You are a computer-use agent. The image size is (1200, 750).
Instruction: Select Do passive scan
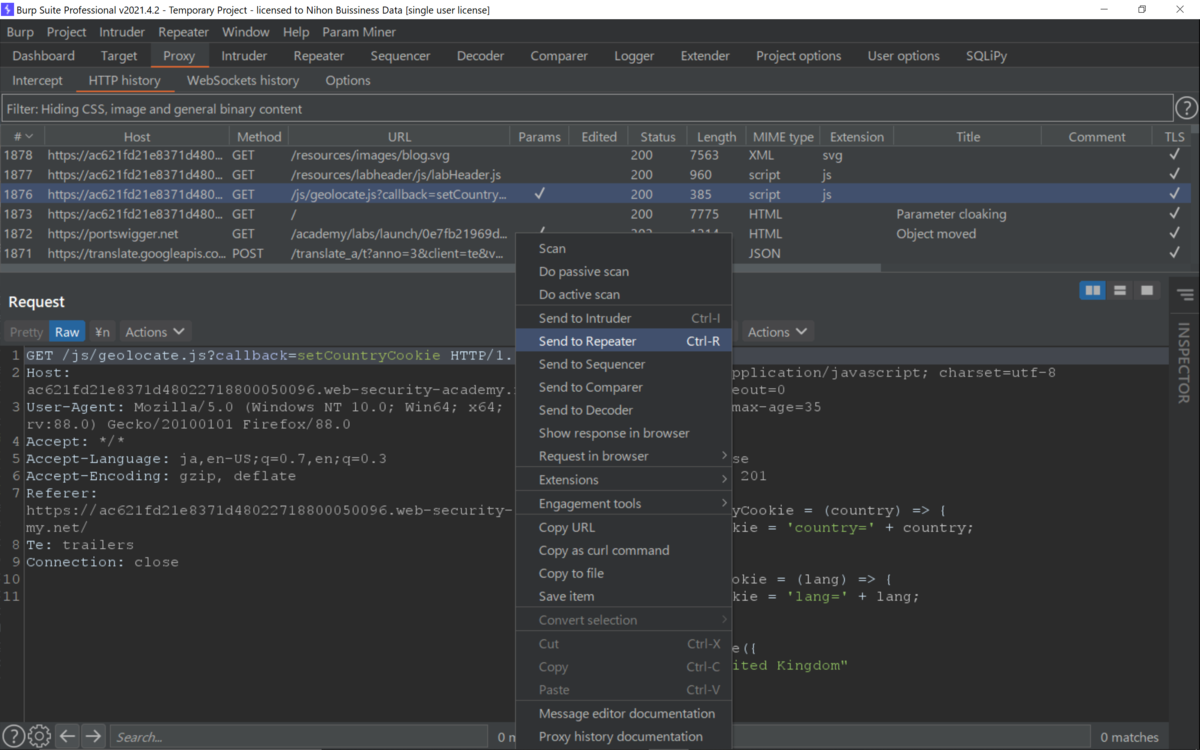pos(623,272)
